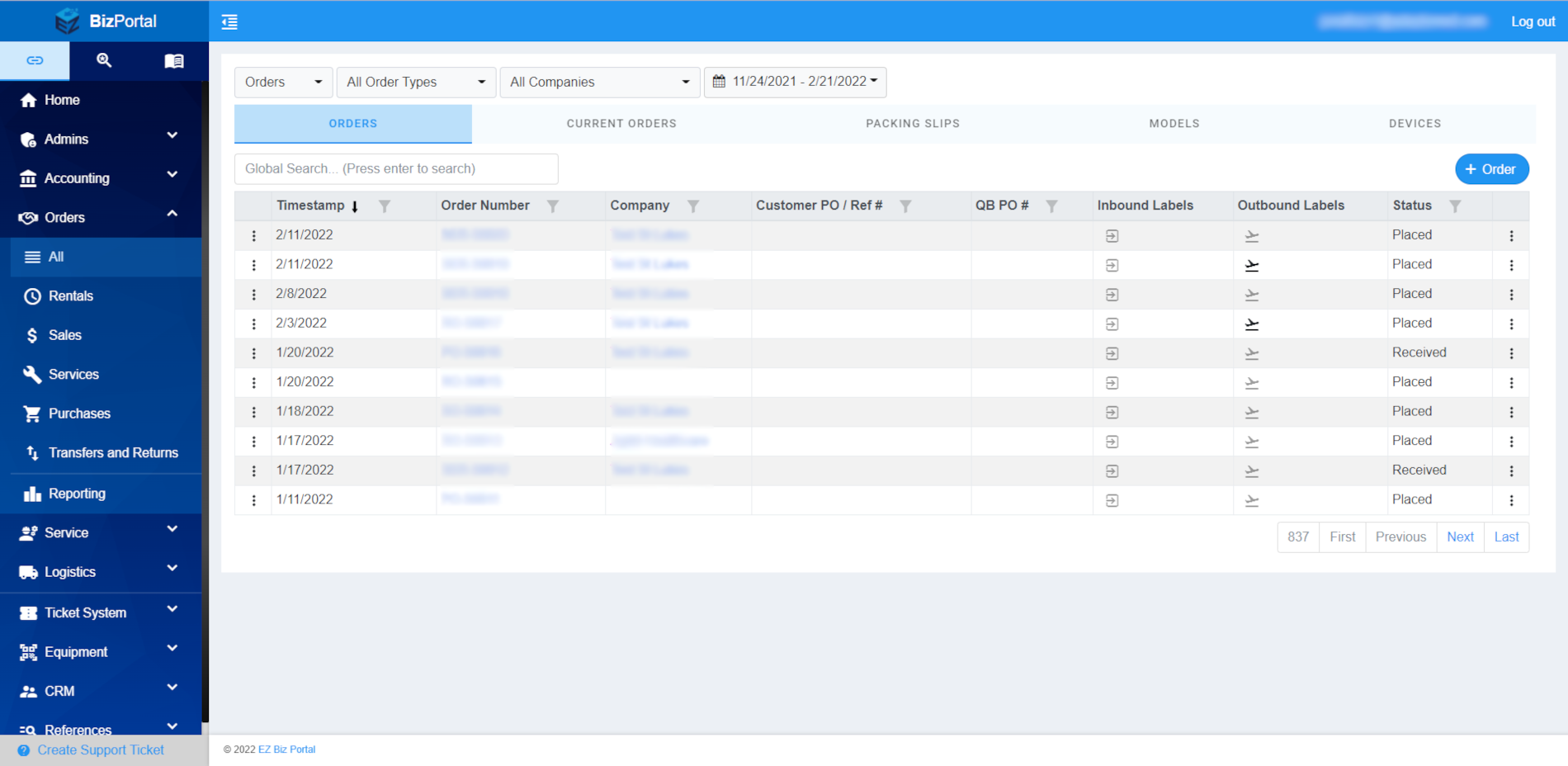Expand the CRM sidebar menu
The width and height of the screenshot is (1568, 766).
[101, 691]
